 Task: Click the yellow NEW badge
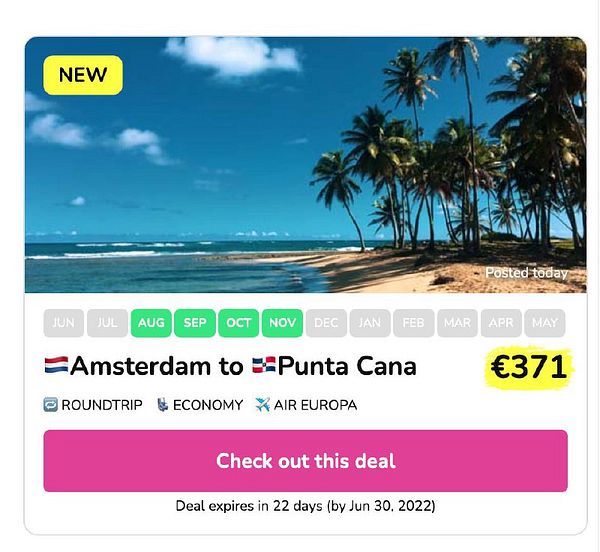click(x=83, y=75)
